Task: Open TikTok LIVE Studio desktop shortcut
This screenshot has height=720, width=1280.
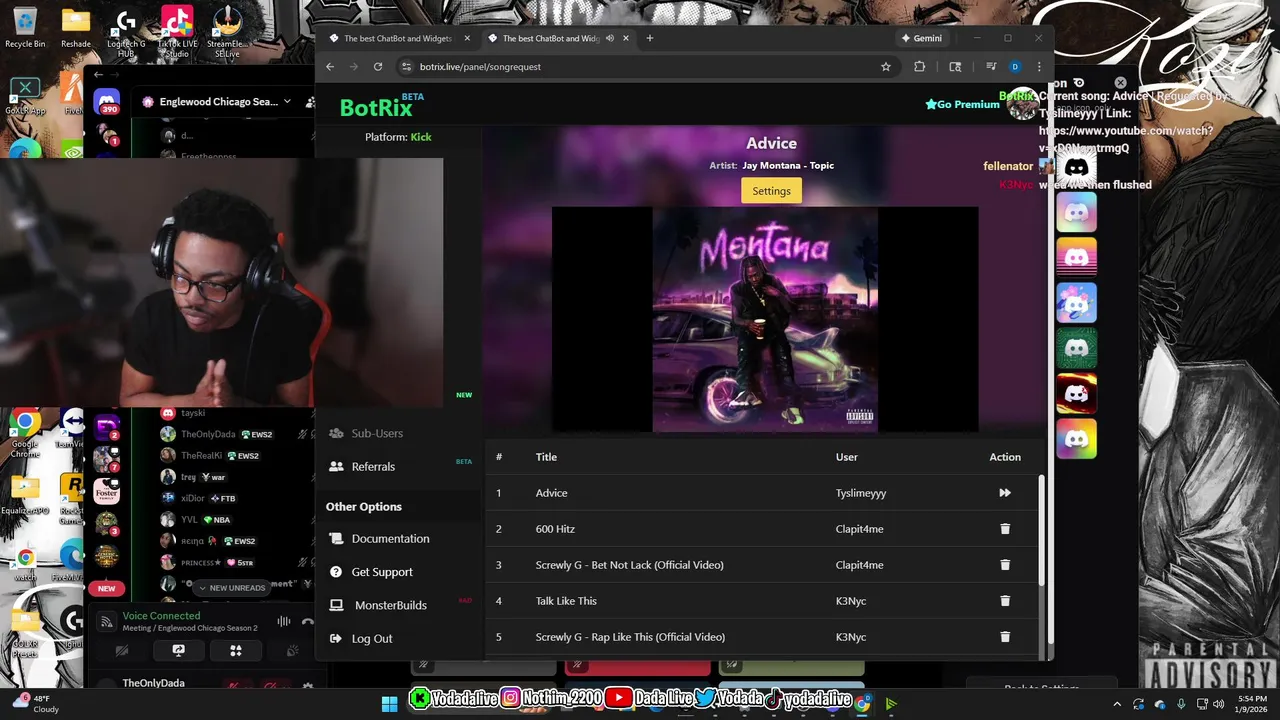Action: pos(177,33)
